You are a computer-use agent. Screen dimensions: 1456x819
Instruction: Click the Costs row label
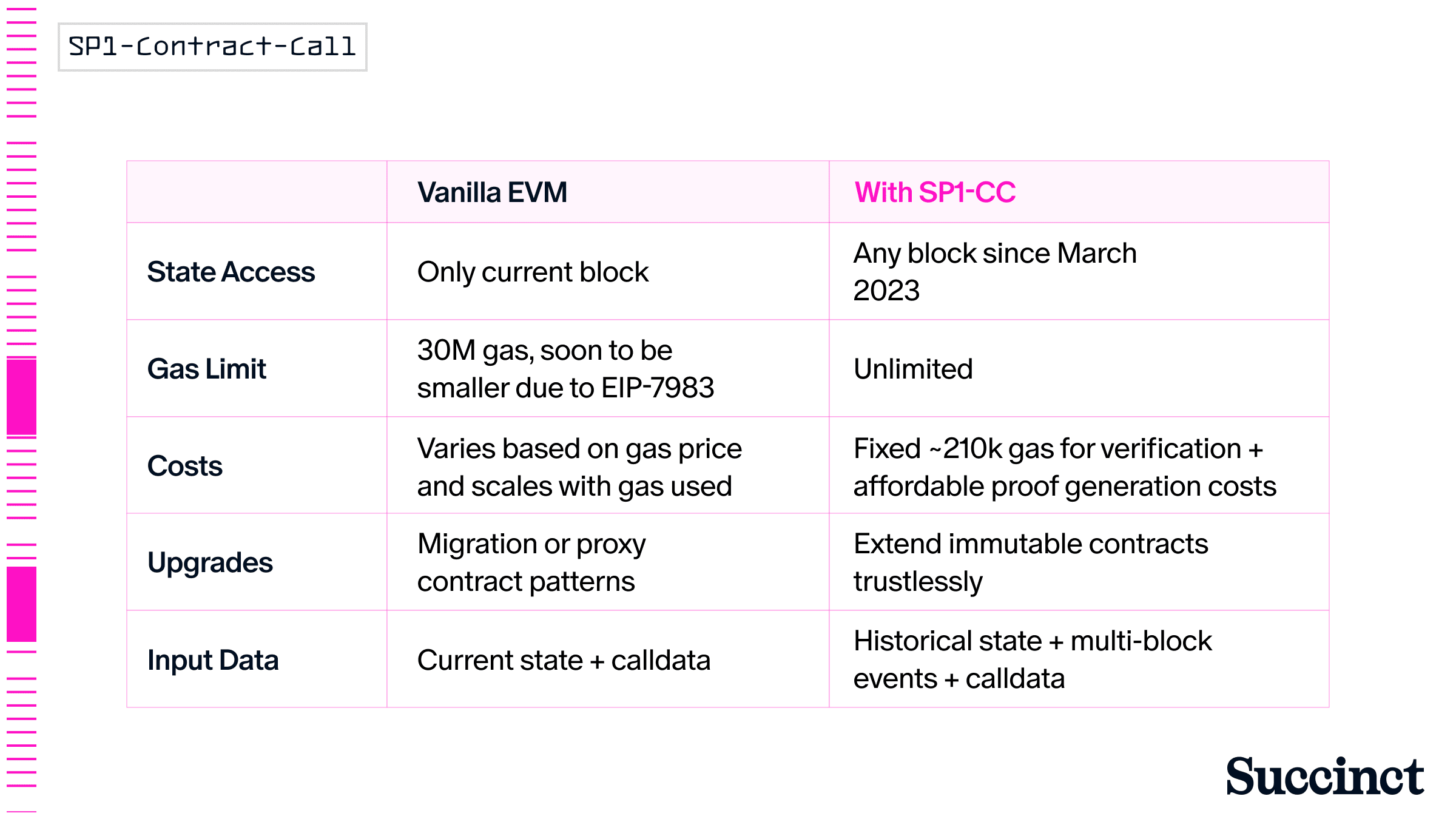coord(185,466)
